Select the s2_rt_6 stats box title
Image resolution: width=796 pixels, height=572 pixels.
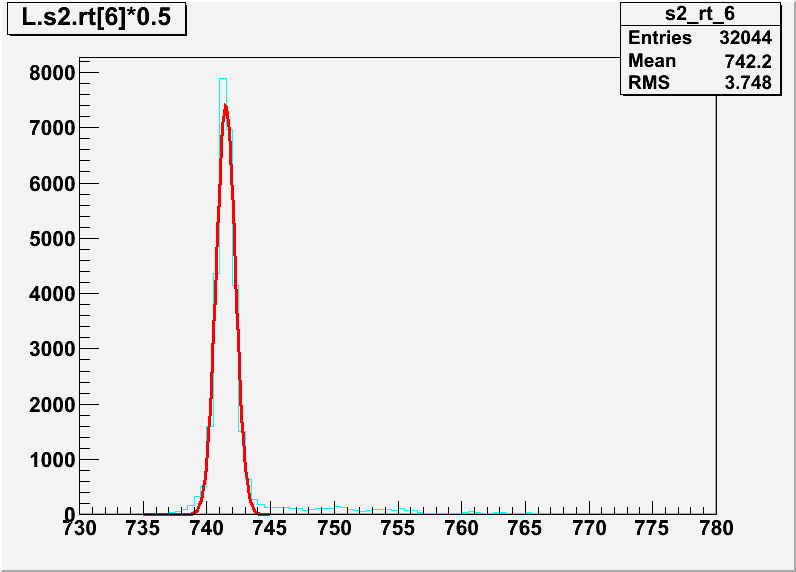tap(700, 14)
